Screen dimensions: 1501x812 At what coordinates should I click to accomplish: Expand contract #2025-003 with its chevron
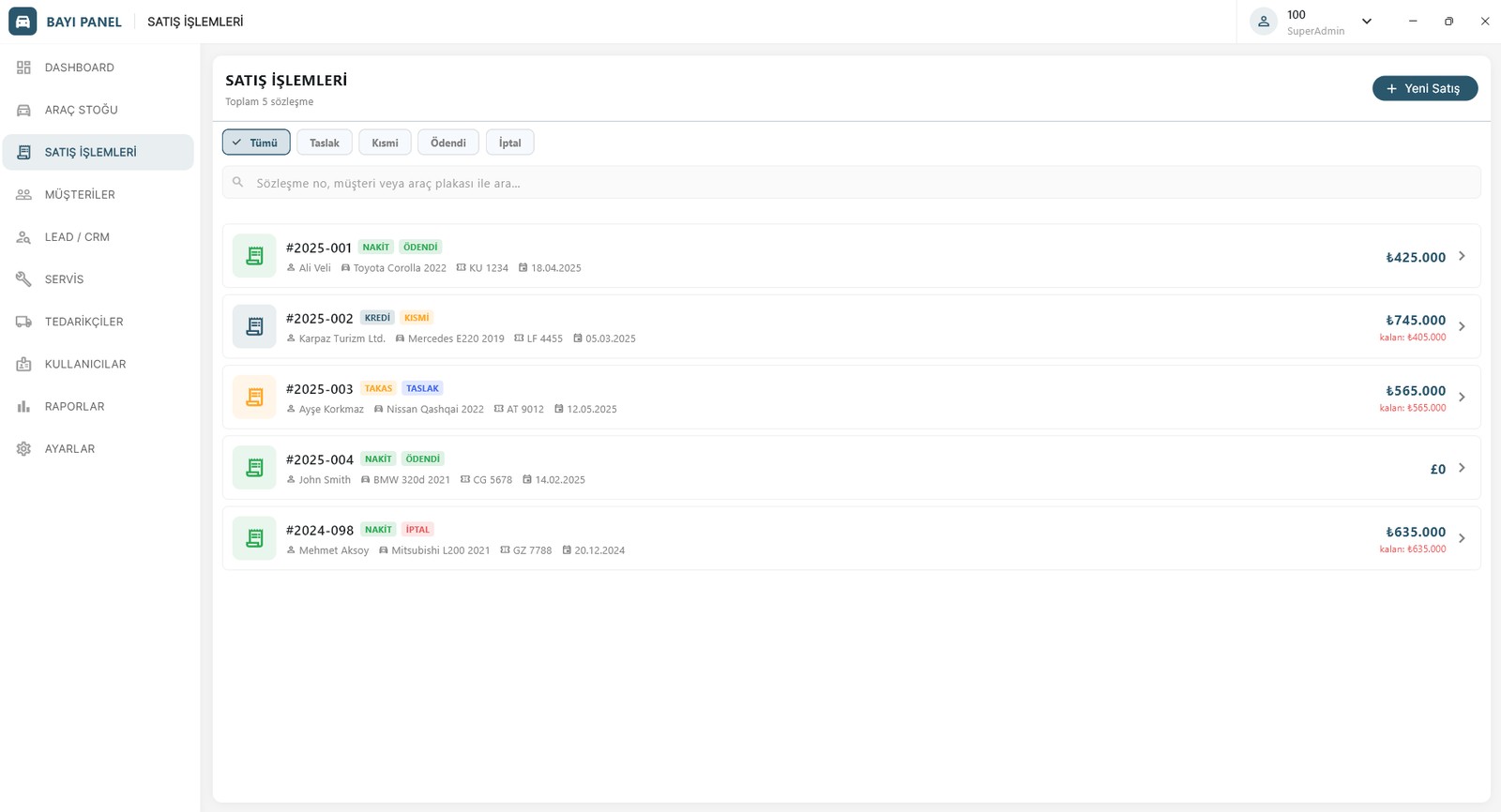pos(1462,397)
